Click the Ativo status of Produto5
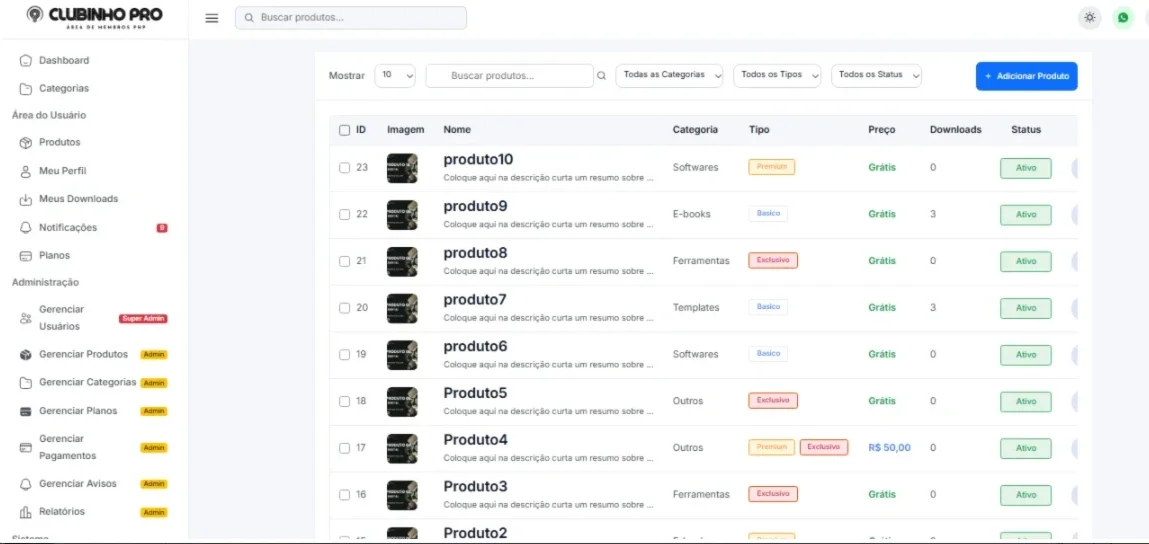 click(1025, 402)
